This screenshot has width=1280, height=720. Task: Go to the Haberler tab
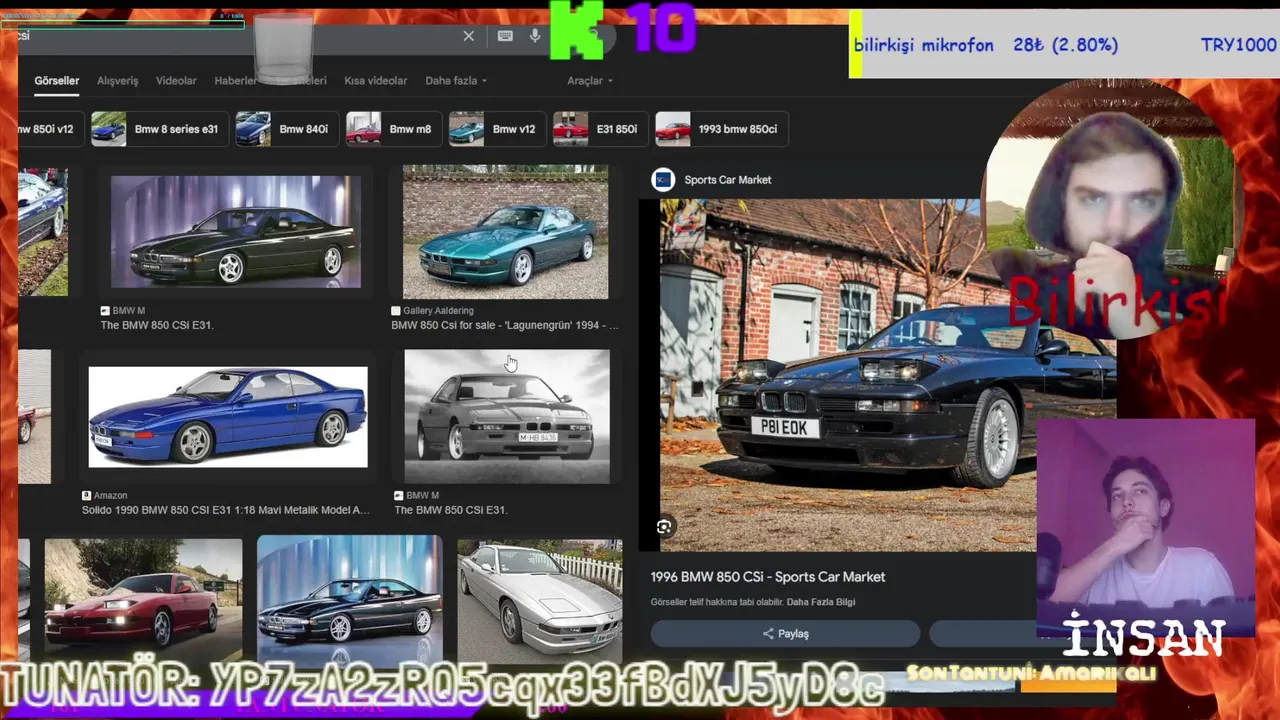235,81
